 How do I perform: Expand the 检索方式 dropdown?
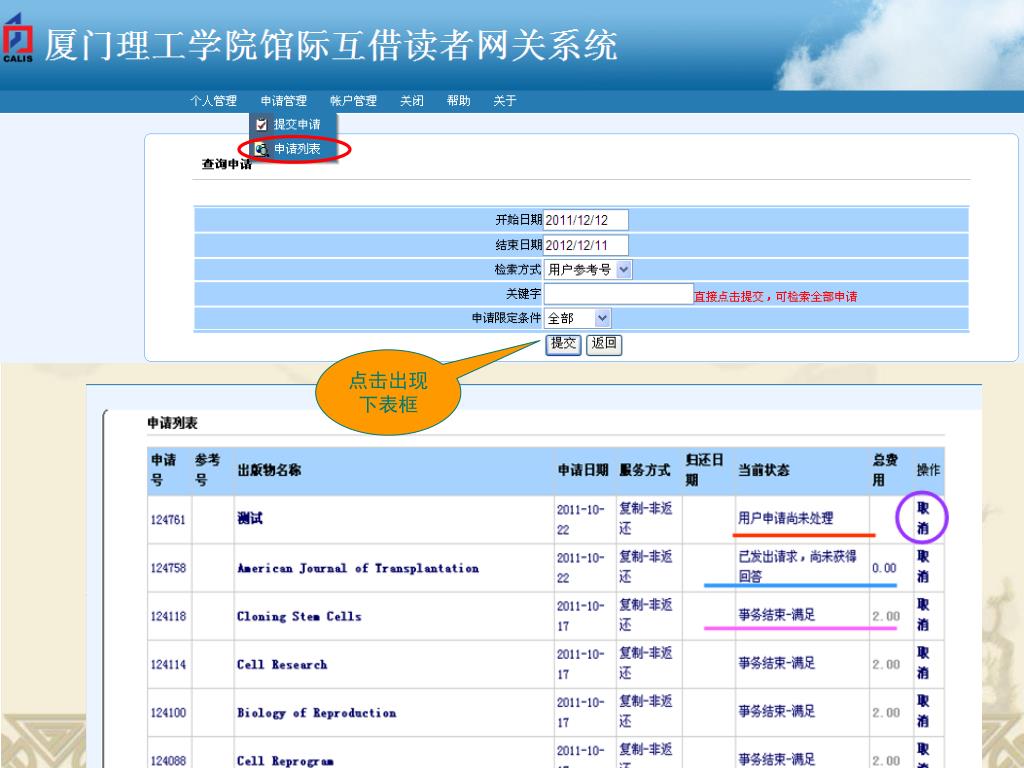pos(624,270)
